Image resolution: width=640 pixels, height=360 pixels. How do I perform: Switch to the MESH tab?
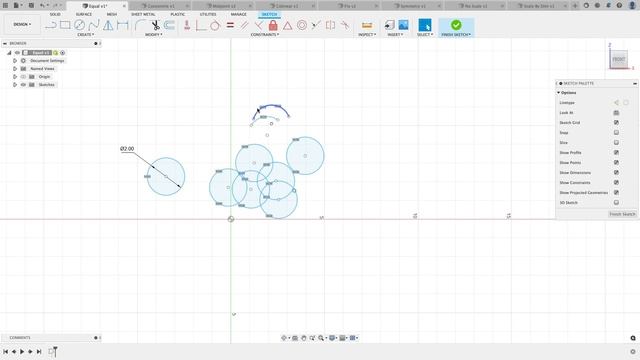pos(111,14)
